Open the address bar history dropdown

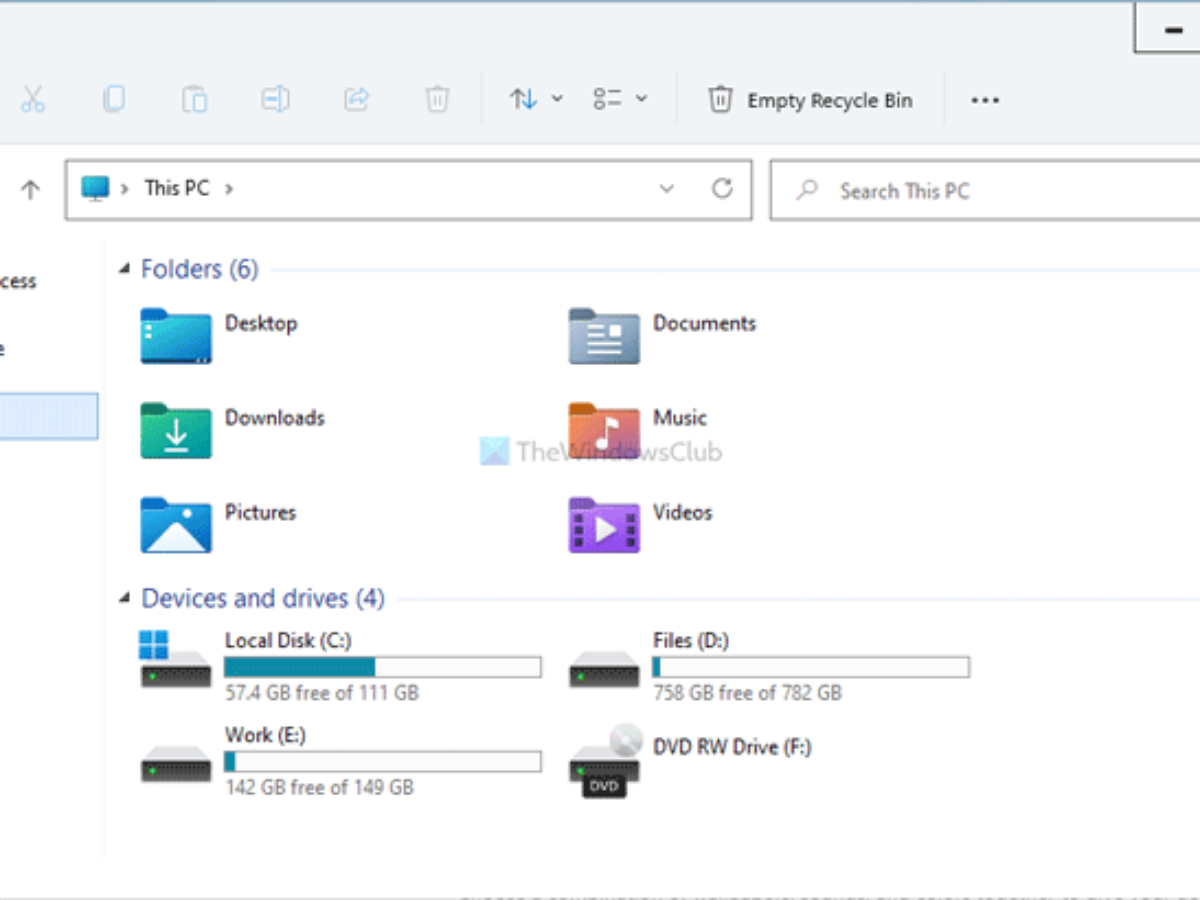pos(667,189)
